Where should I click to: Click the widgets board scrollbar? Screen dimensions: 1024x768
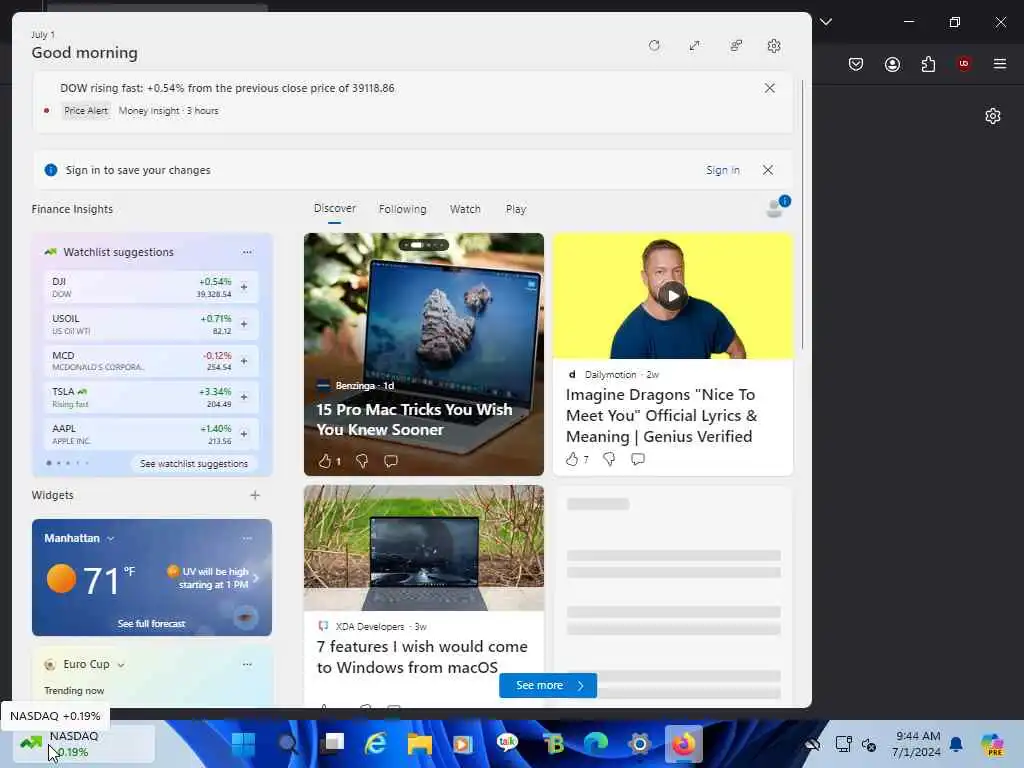(x=803, y=216)
